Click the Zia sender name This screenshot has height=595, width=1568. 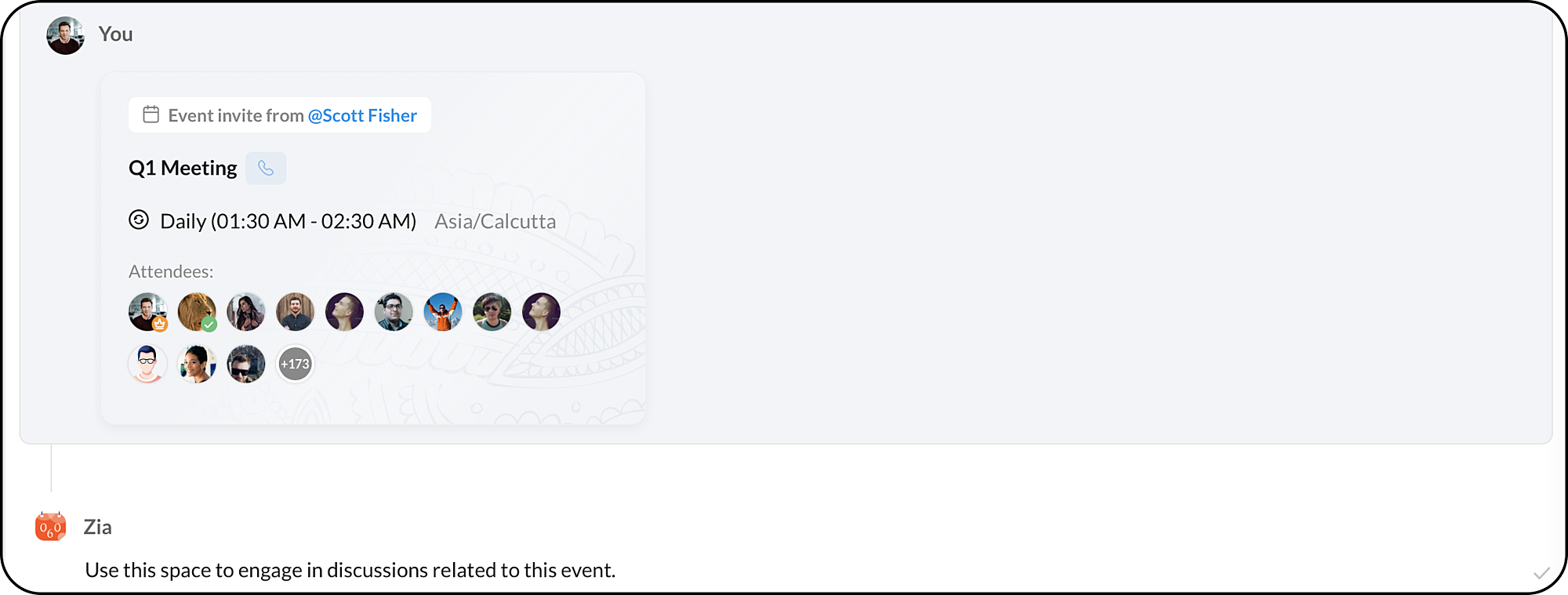coord(98,527)
